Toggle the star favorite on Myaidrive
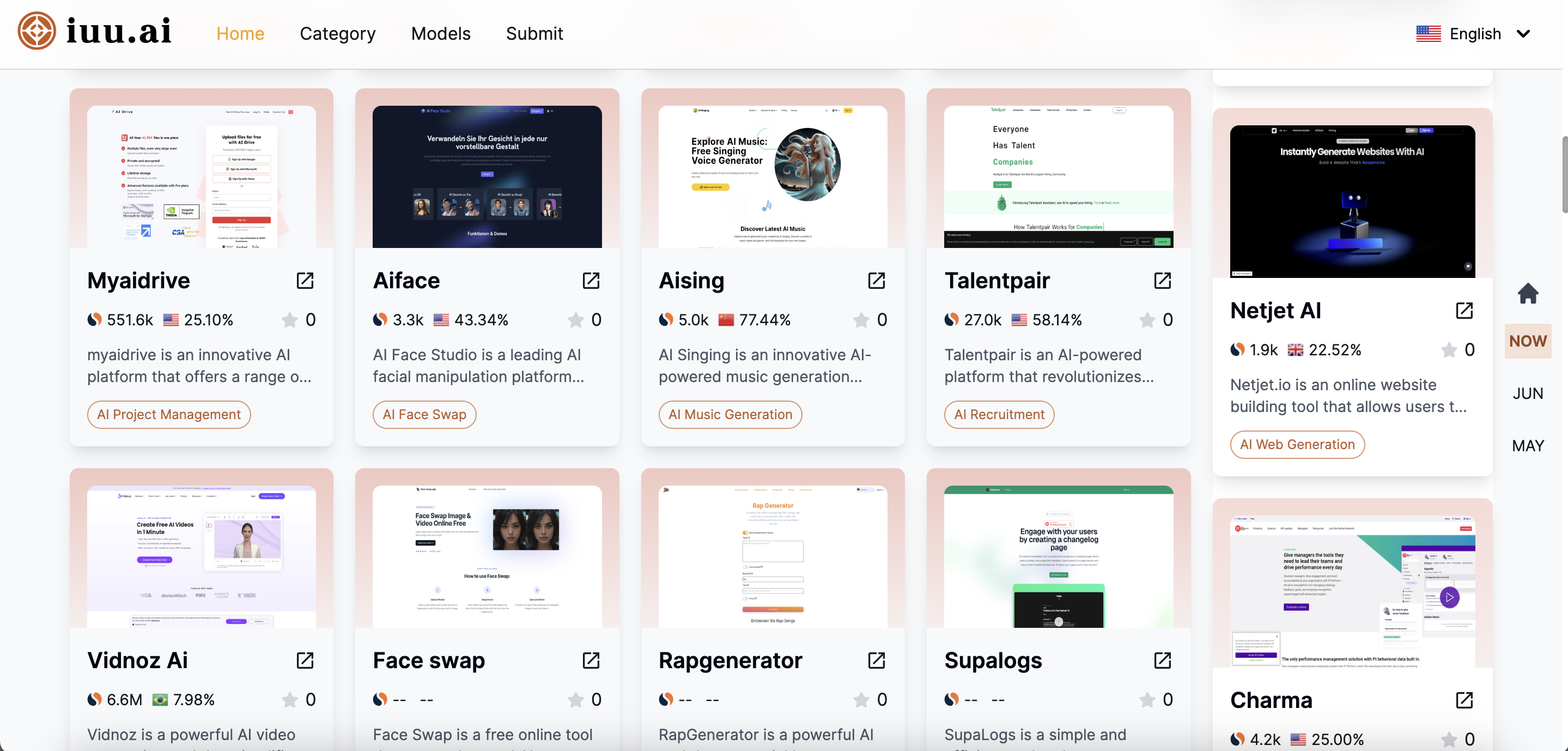 click(290, 320)
